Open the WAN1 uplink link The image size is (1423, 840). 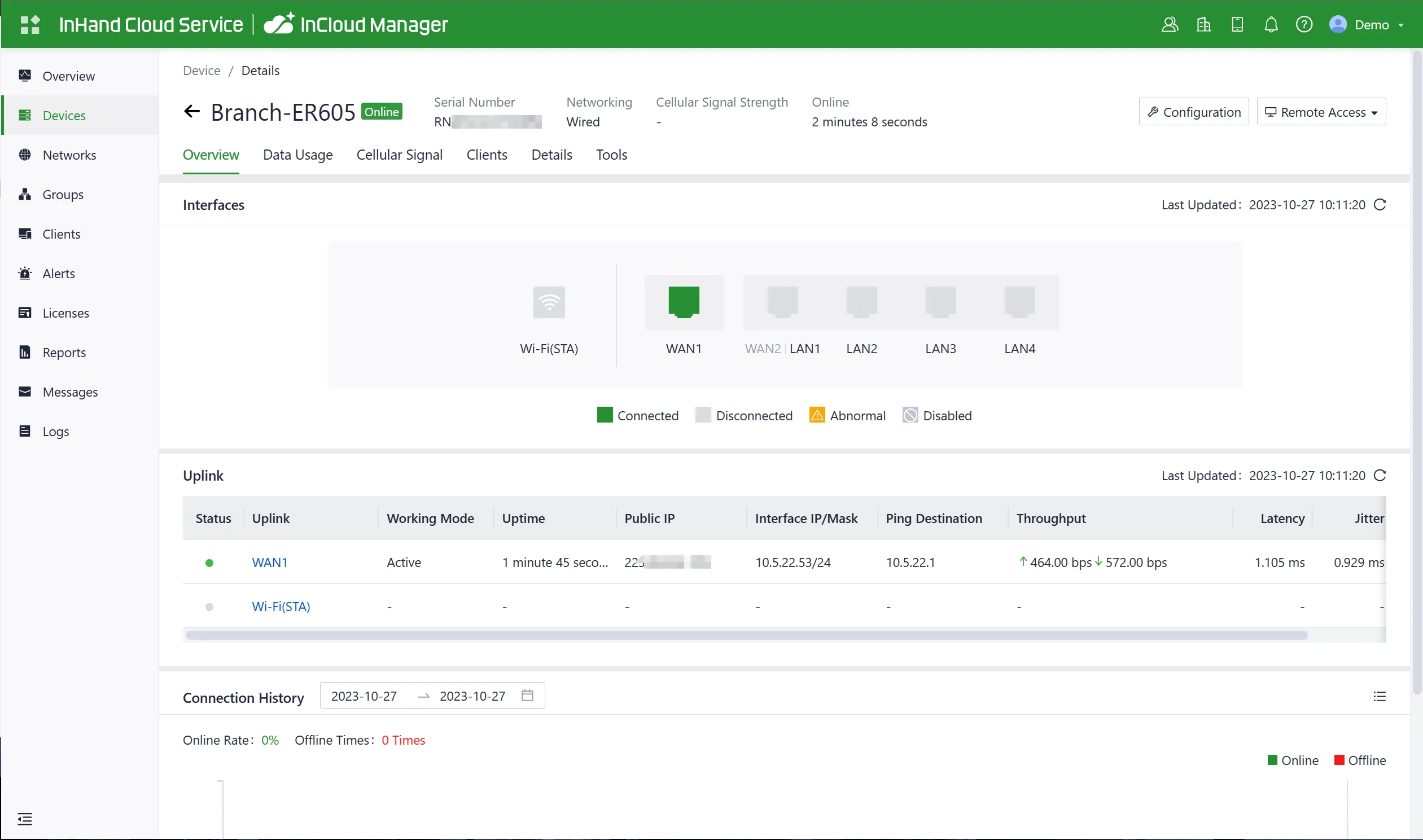tap(270, 562)
